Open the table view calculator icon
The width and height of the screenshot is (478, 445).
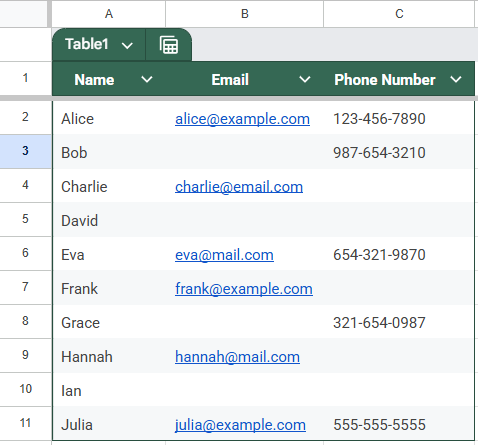pyautogui.click(x=169, y=45)
